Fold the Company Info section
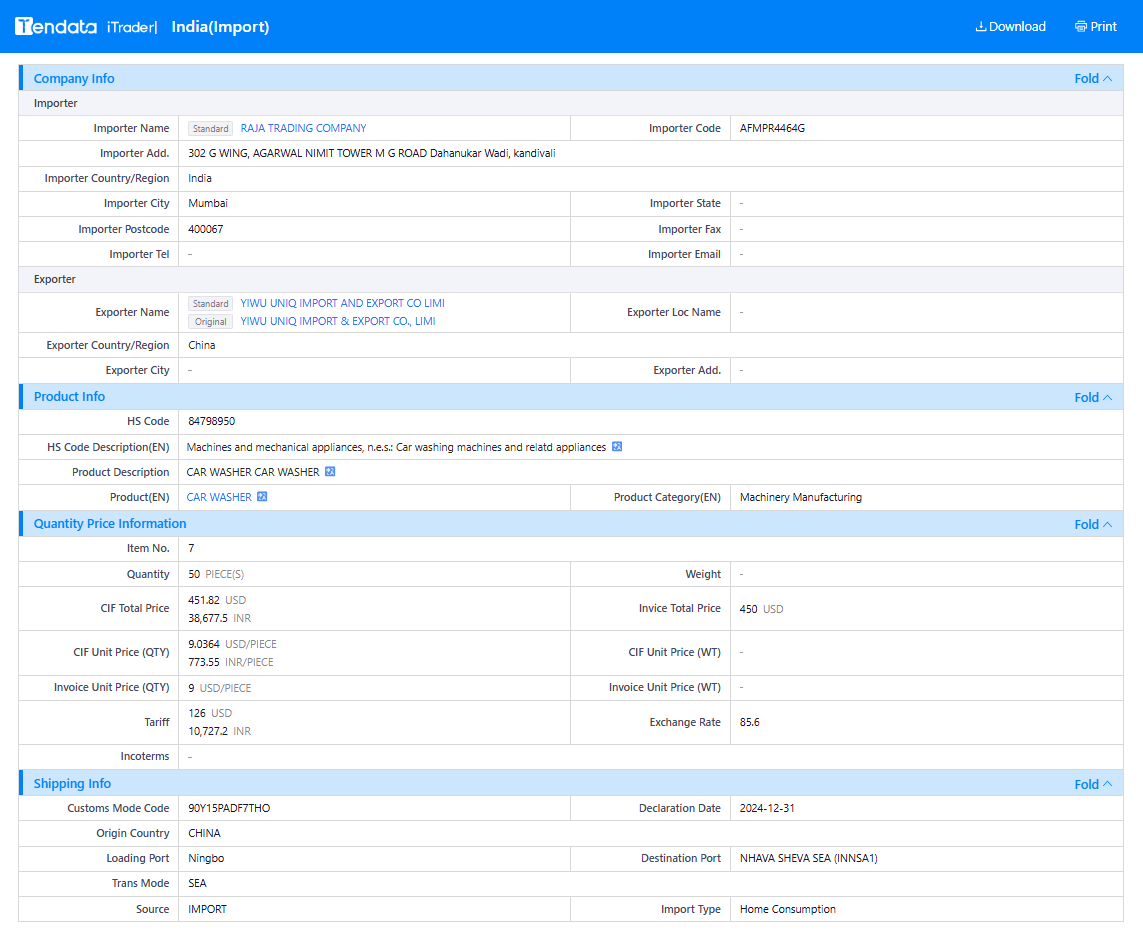The image size is (1143, 938). 1093,79
